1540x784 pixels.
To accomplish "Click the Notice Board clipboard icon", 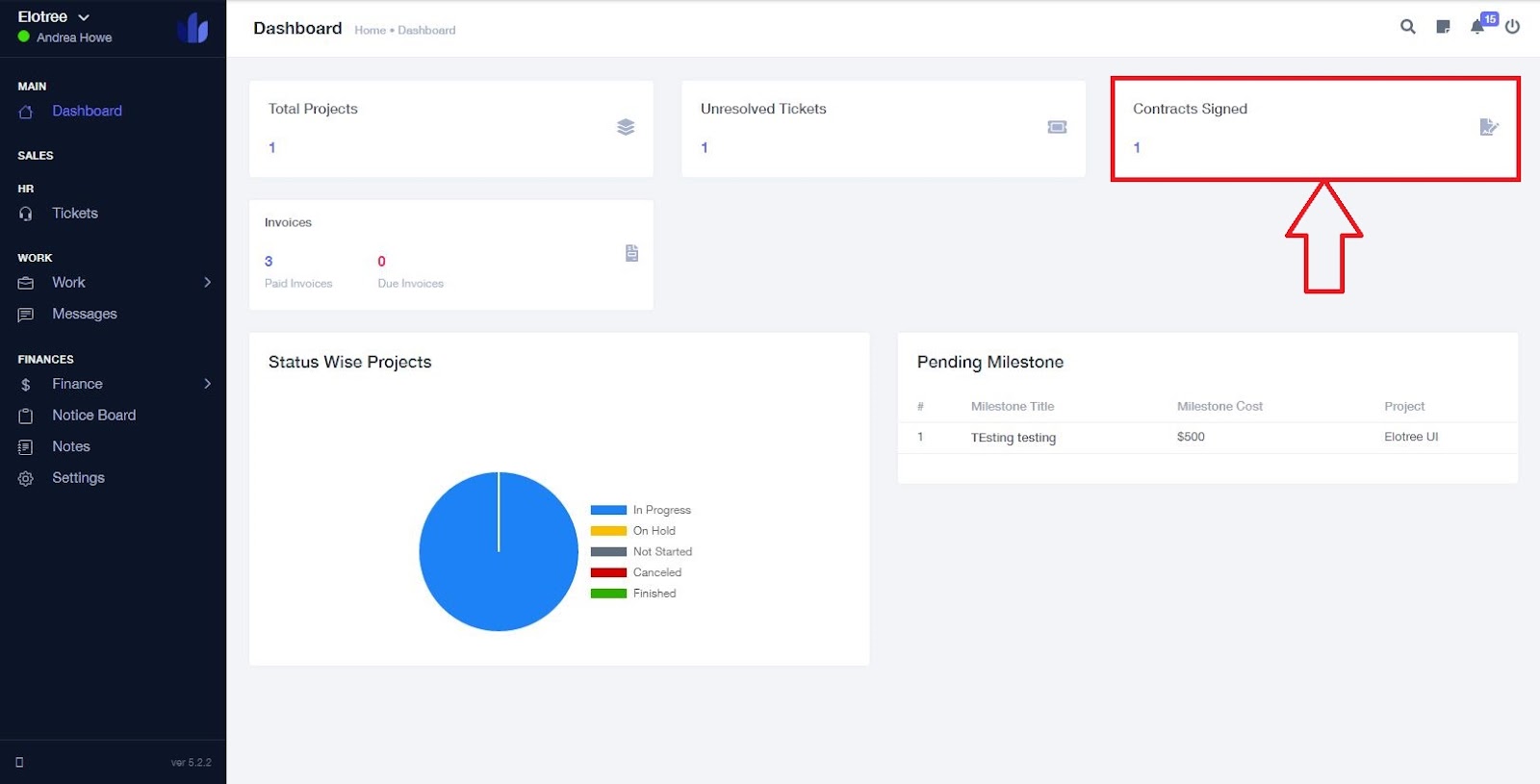I will coord(26,416).
